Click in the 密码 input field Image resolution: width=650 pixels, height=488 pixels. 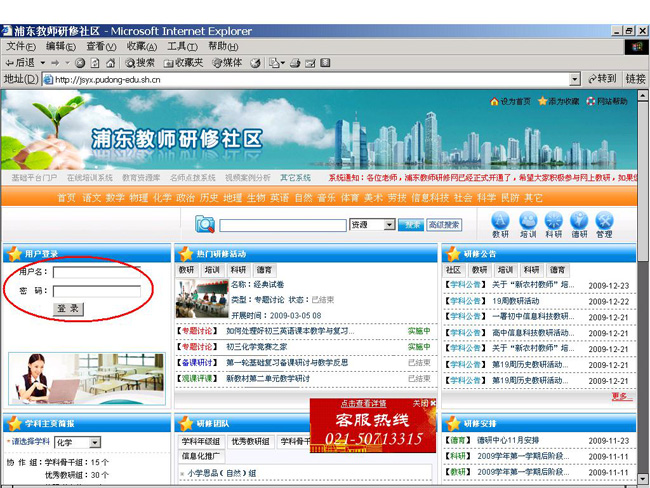point(97,291)
